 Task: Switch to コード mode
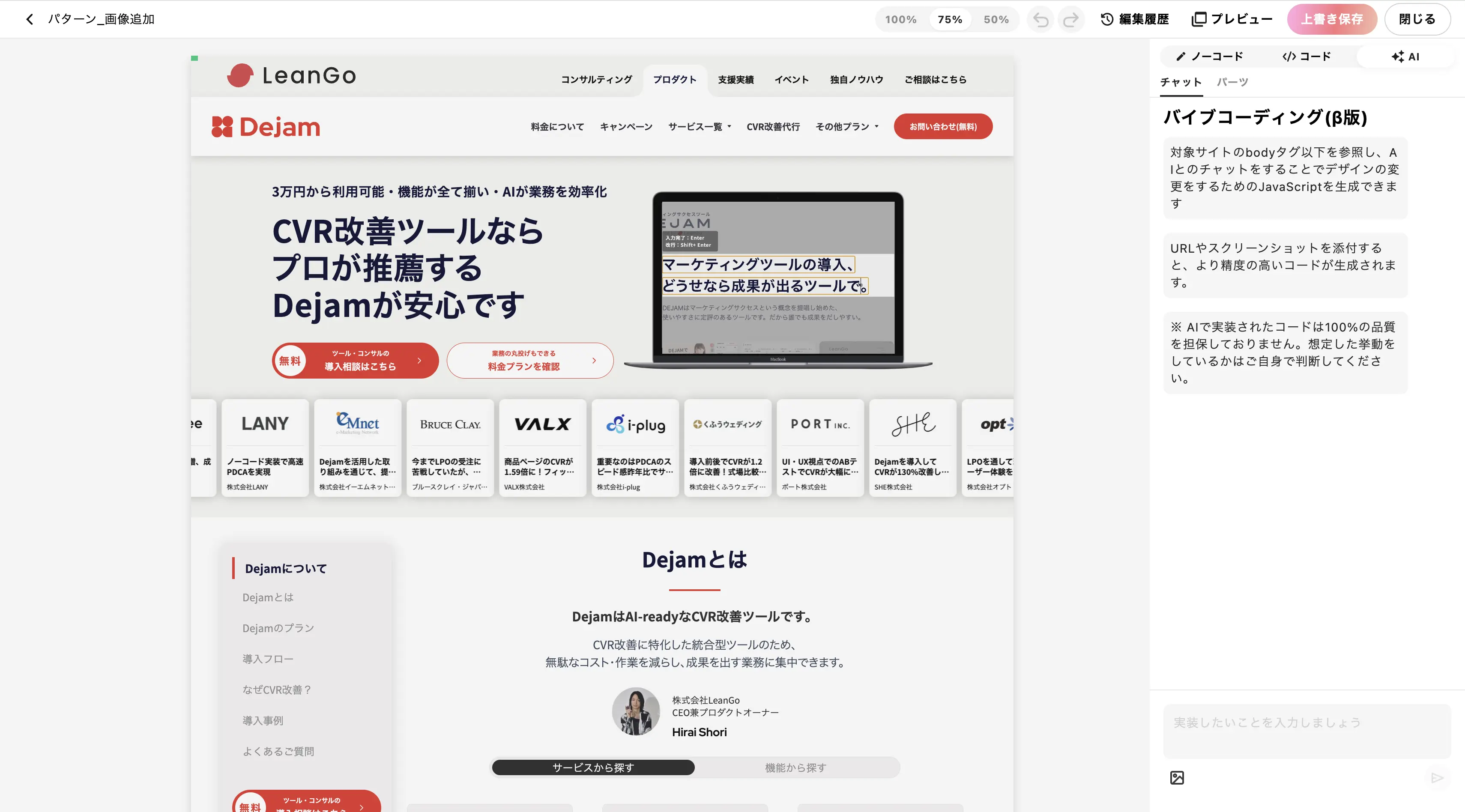(1307, 56)
